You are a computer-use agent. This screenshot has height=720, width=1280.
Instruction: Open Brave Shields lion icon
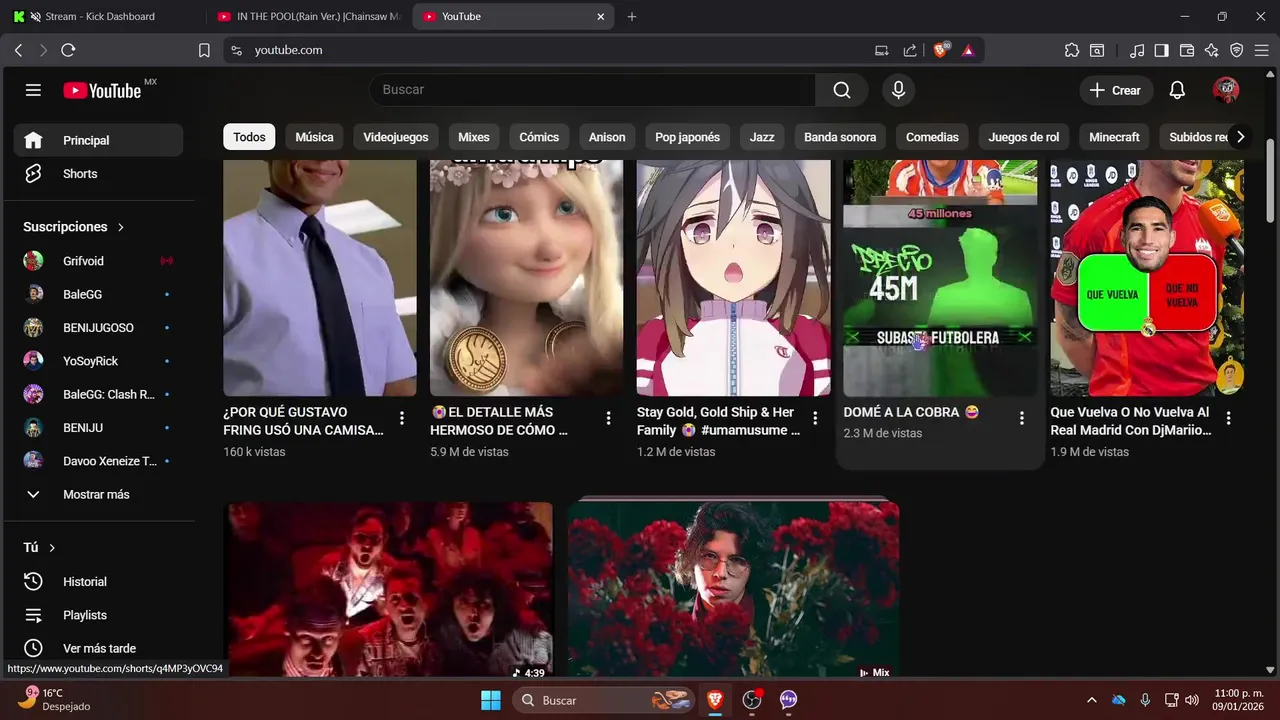point(941,50)
